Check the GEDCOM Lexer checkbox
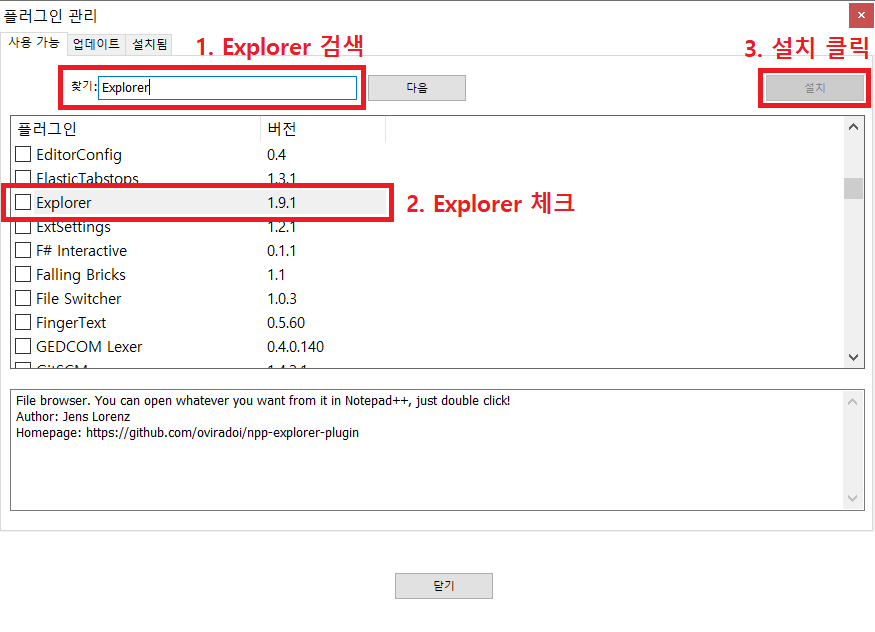The image size is (875, 632). [23, 346]
